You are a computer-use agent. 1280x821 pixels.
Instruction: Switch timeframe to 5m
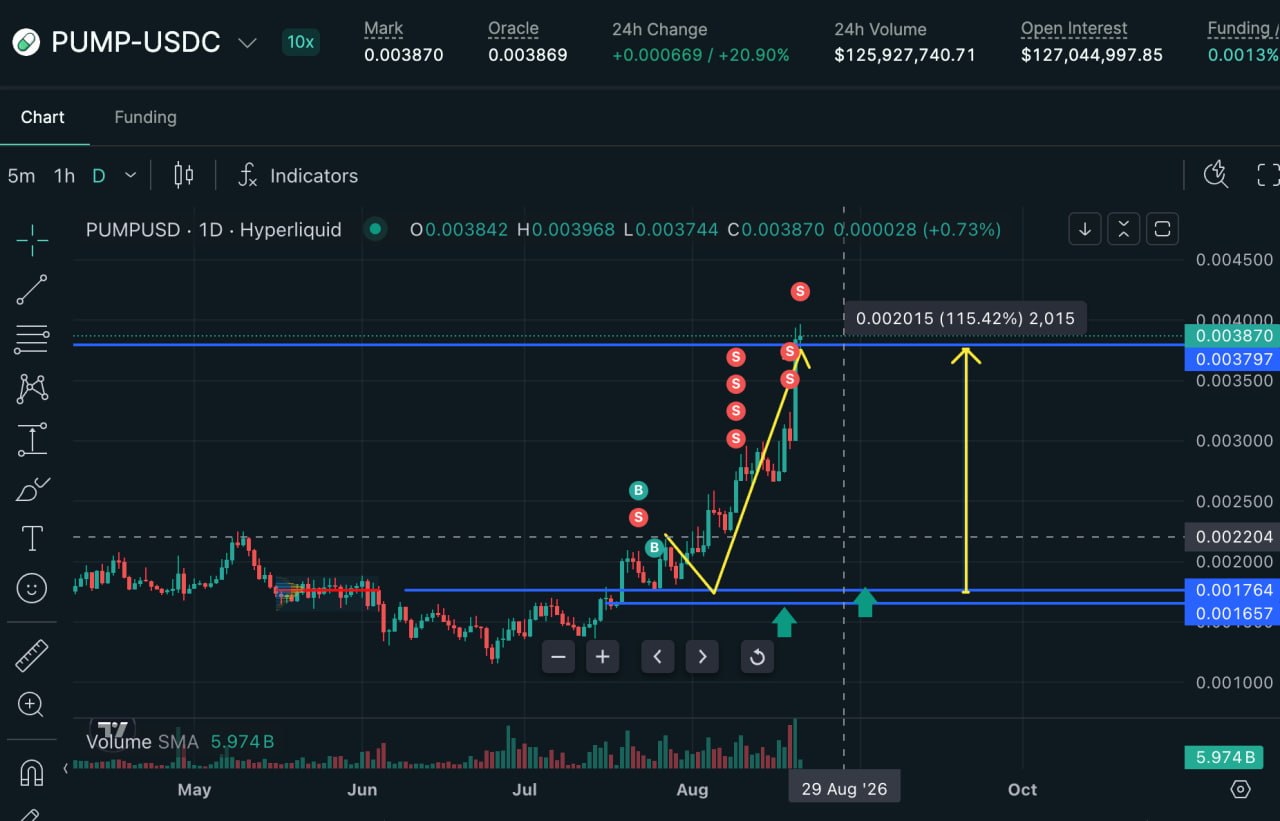click(21, 176)
